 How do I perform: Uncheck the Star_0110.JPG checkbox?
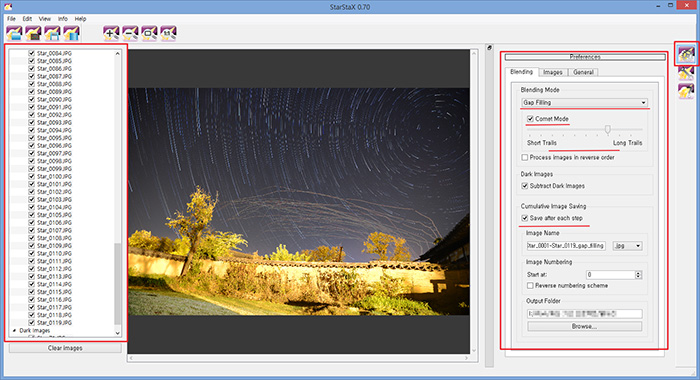tap(32, 253)
